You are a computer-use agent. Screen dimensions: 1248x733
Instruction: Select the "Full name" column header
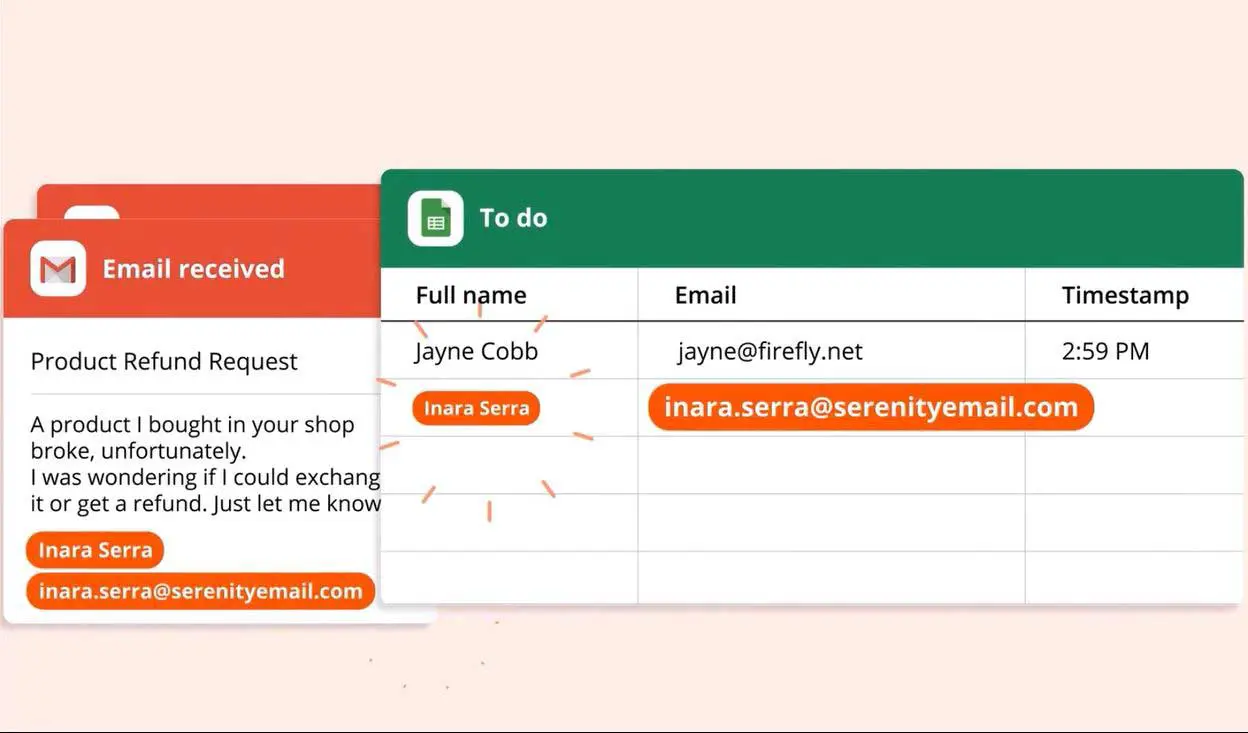tap(470, 296)
